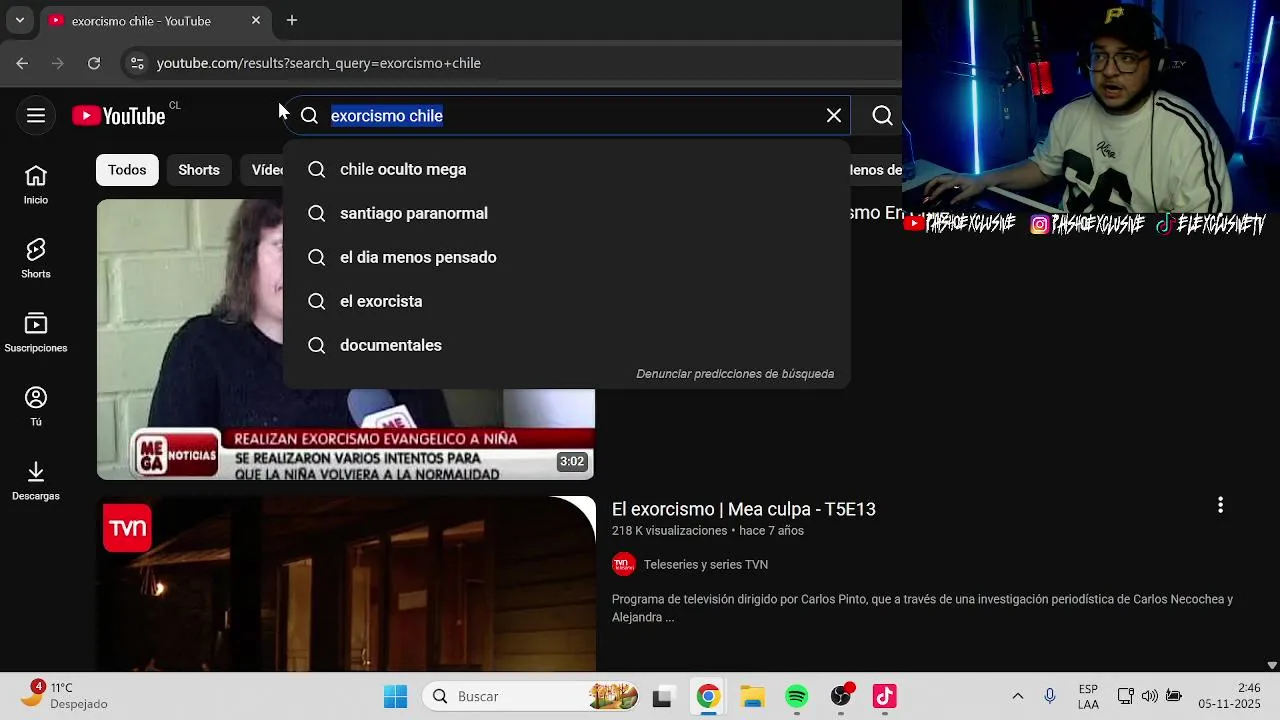Show hidden system tray icons
The image size is (1280, 720).
click(1018, 696)
